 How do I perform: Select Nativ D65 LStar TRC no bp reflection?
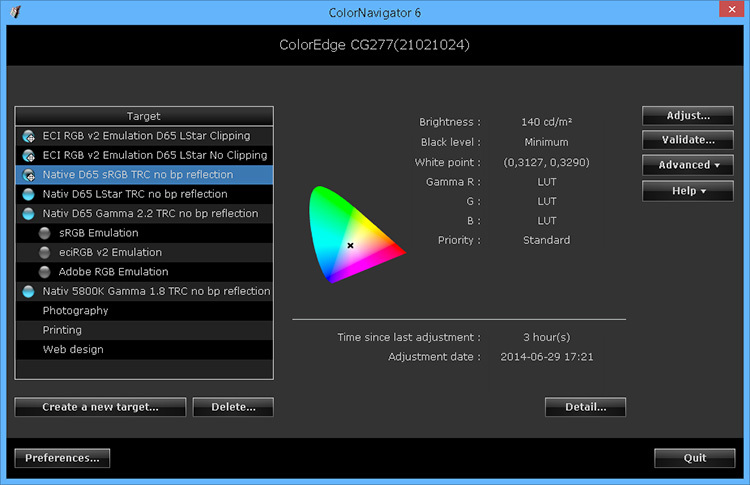[144, 194]
